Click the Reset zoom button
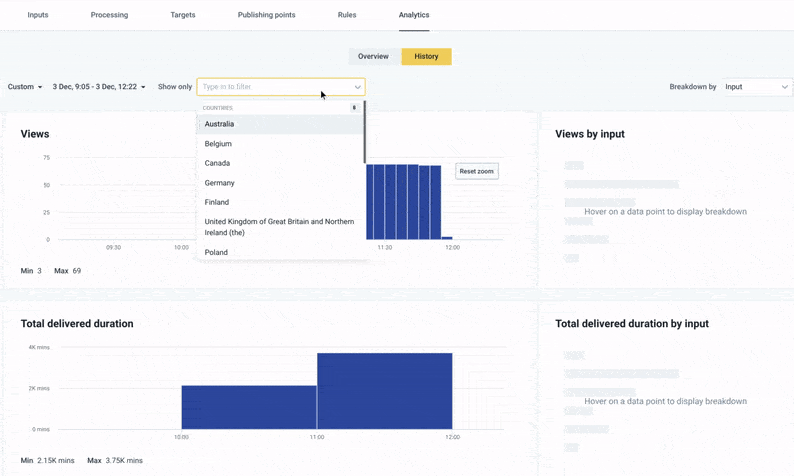The image size is (794, 476). (477, 171)
